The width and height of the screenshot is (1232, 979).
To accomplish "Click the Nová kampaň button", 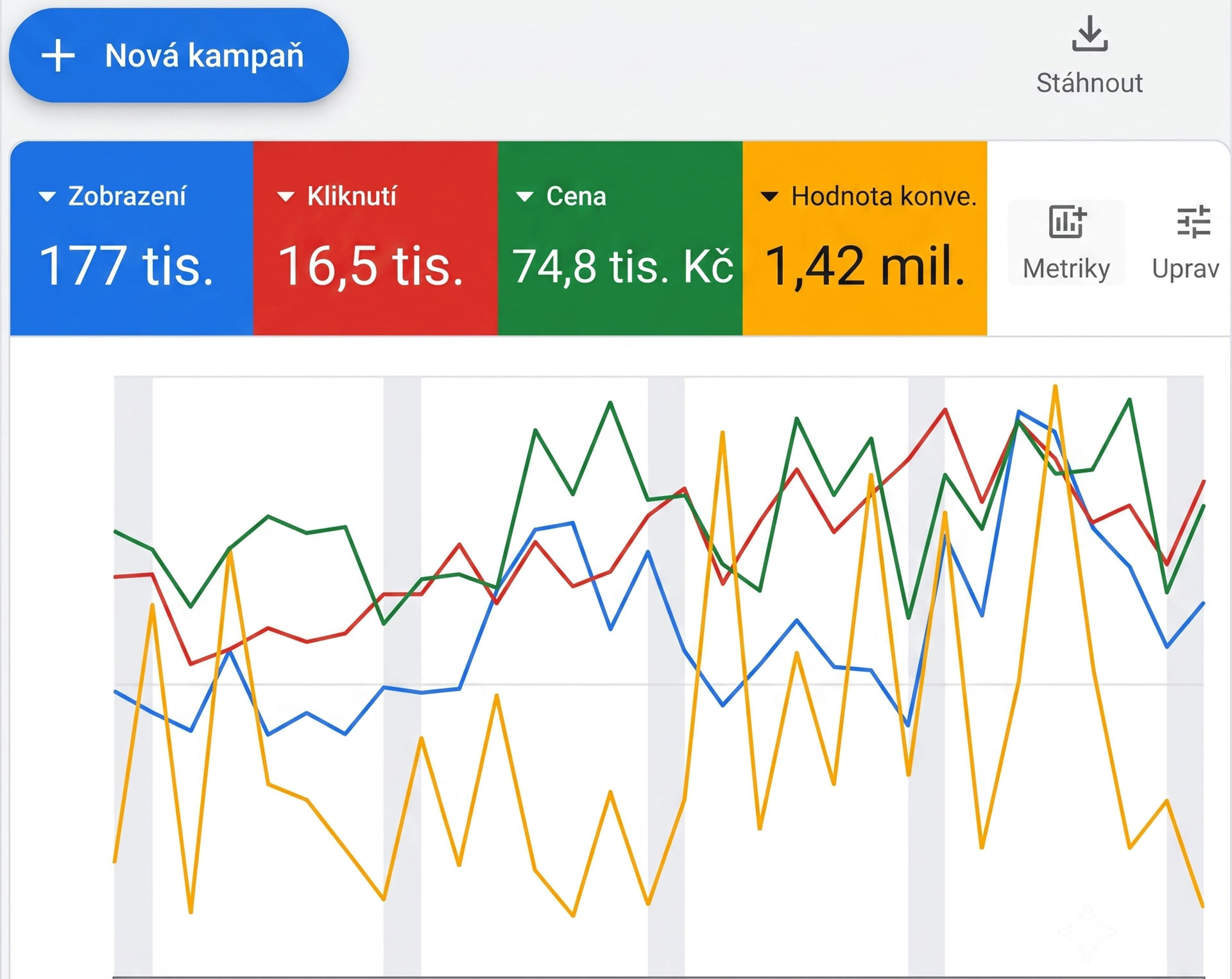I will (178, 55).
